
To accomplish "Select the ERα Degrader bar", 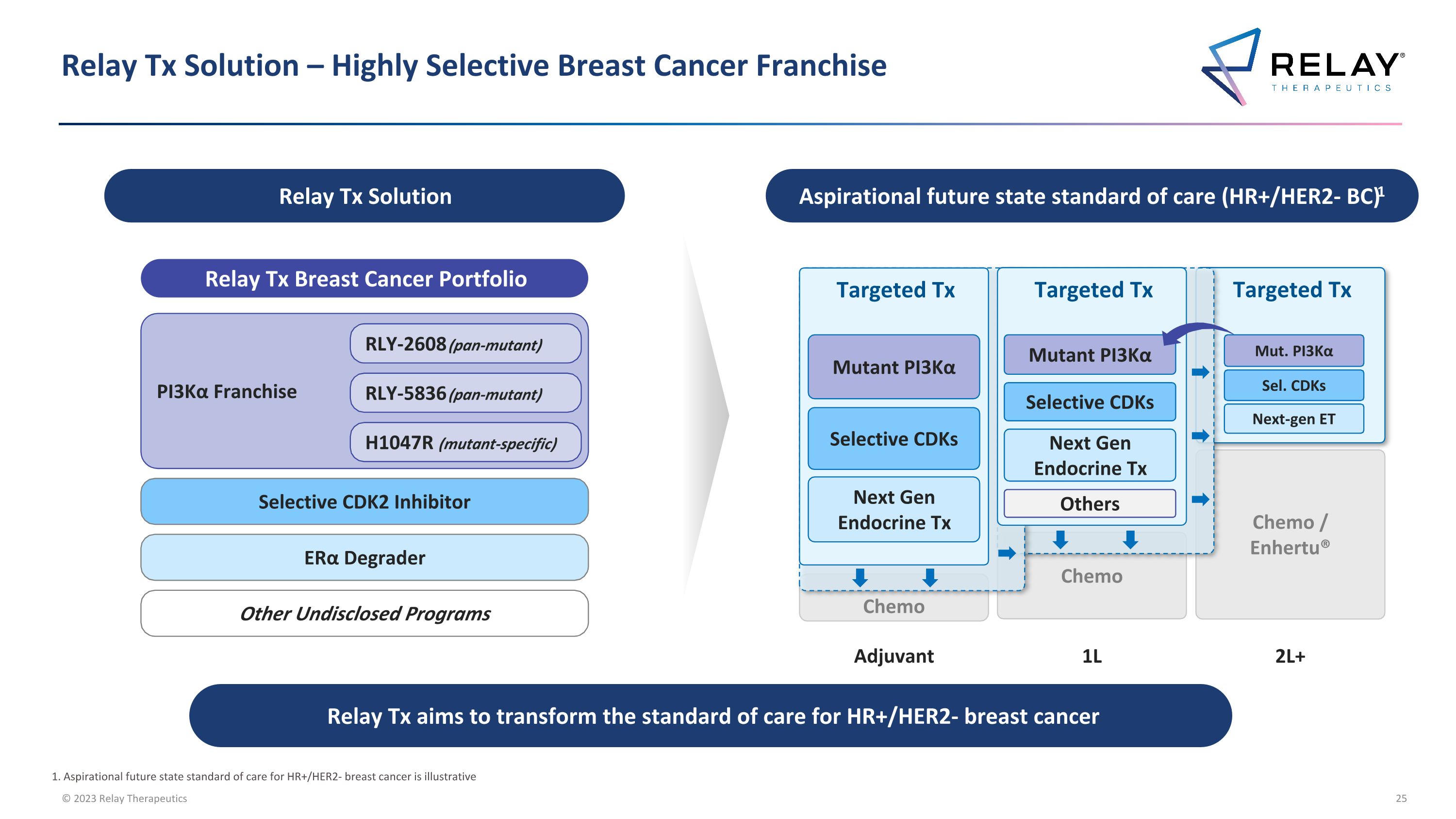I will (x=364, y=557).
